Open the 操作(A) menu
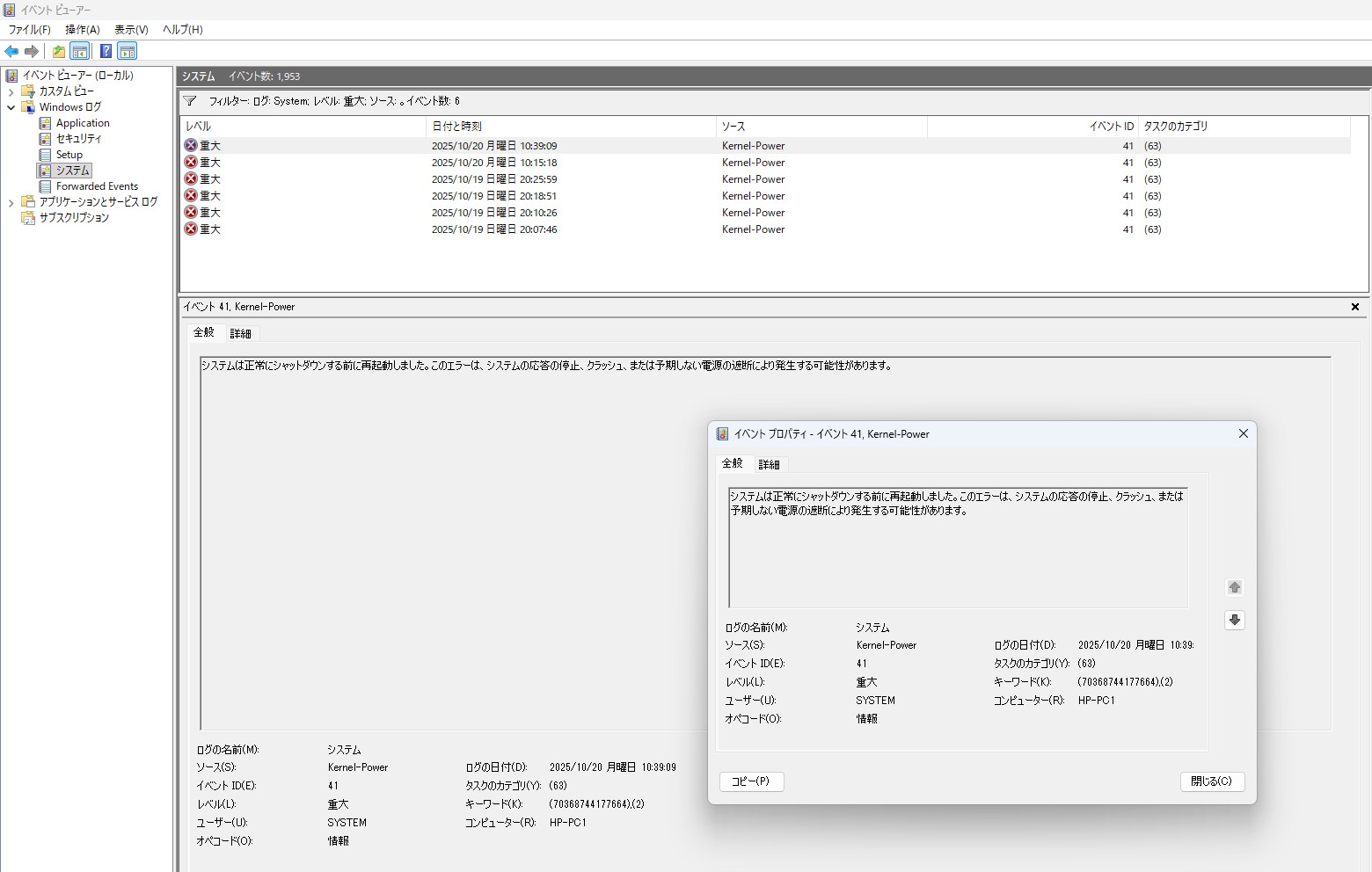 click(x=82, y=29)
